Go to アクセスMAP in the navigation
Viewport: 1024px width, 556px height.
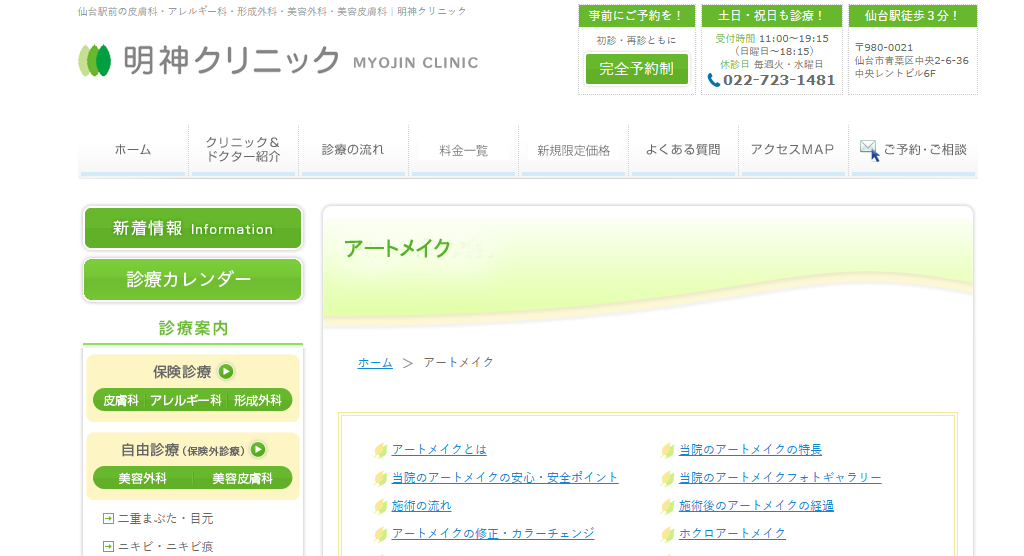792,150
